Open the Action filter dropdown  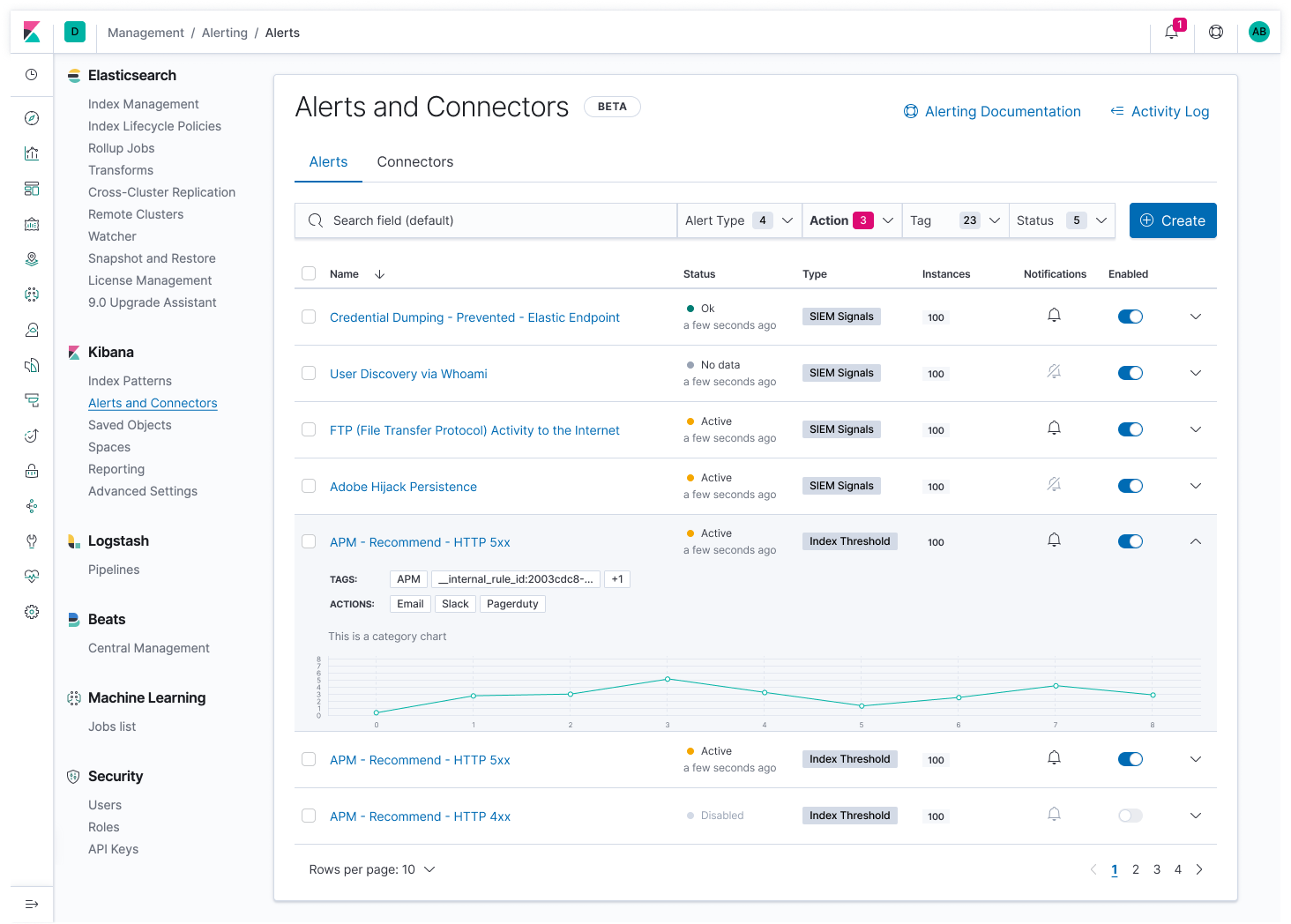pyautogui.click(x=852, y=220)
